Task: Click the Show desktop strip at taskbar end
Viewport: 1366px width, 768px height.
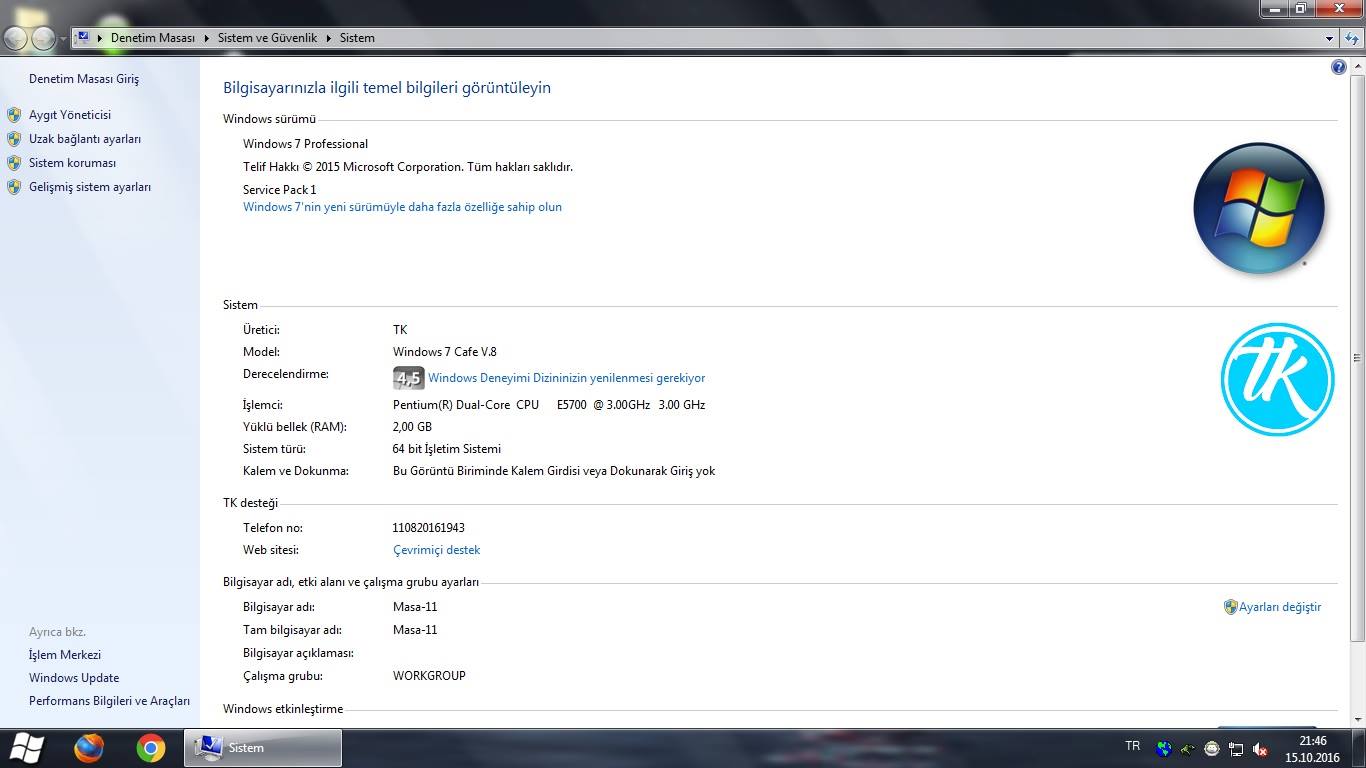Action: (x=1359, y=748)
